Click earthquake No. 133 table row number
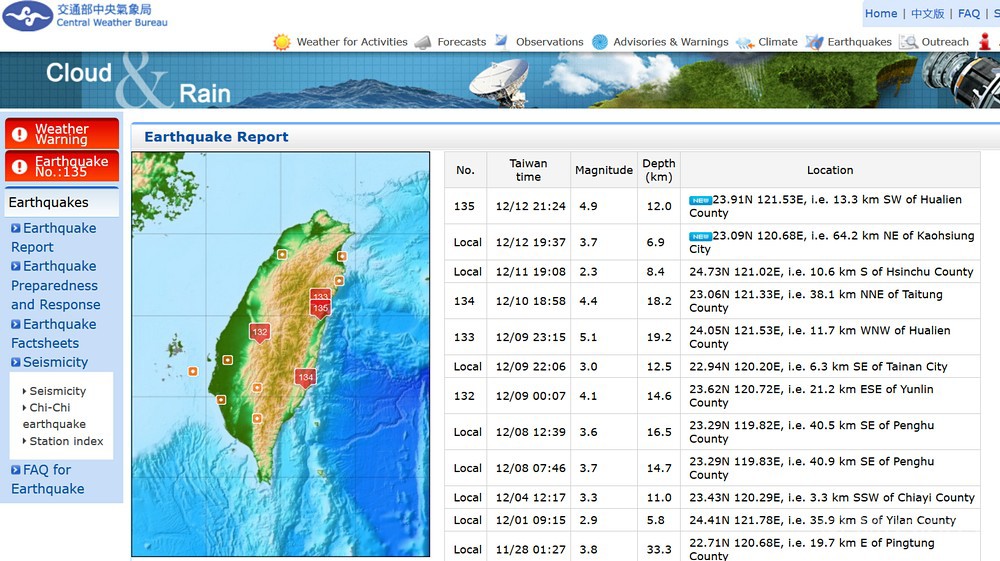1000x561 pixels. (464, 337)
